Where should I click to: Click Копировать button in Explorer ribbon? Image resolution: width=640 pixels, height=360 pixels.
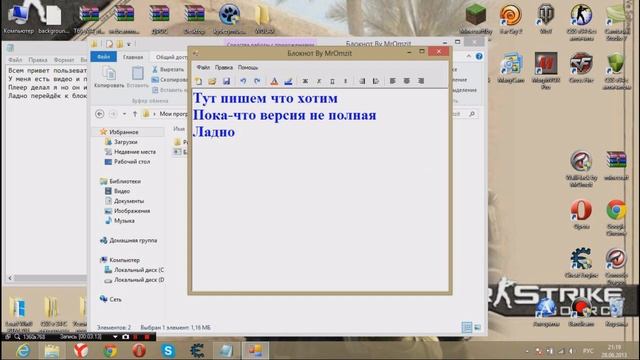coord(109,77)
